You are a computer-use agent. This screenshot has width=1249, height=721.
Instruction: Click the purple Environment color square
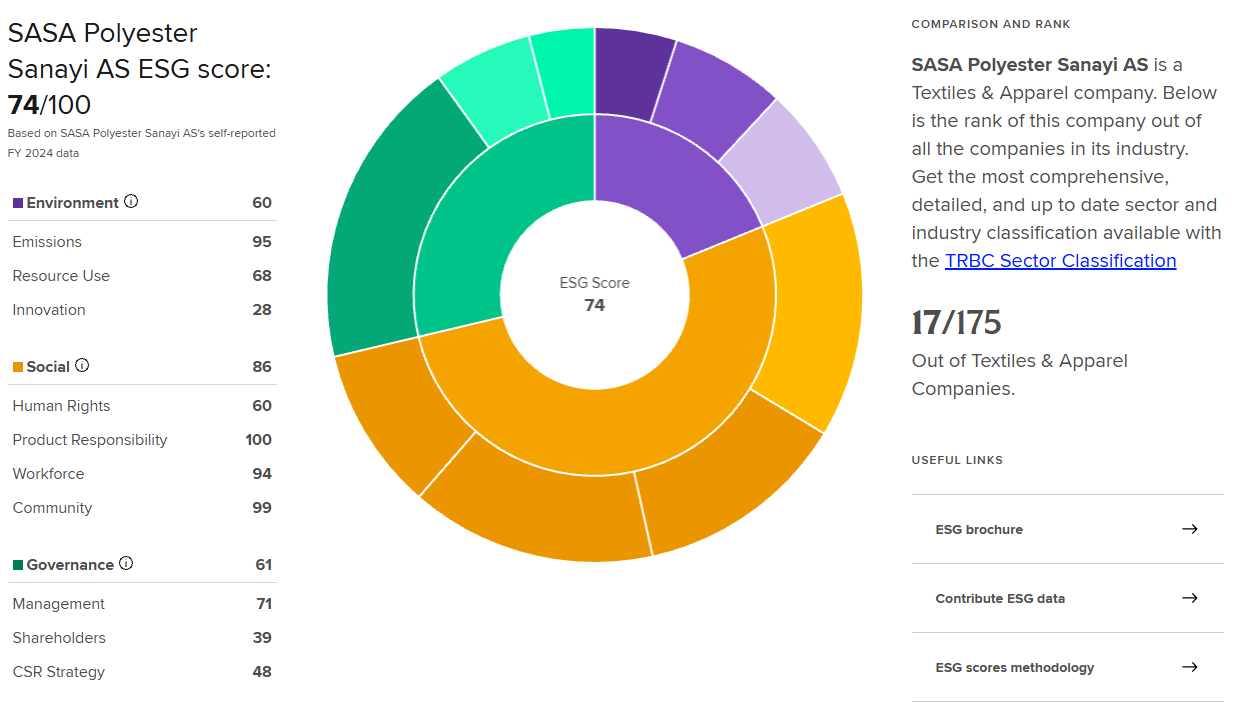pos(18,203)
